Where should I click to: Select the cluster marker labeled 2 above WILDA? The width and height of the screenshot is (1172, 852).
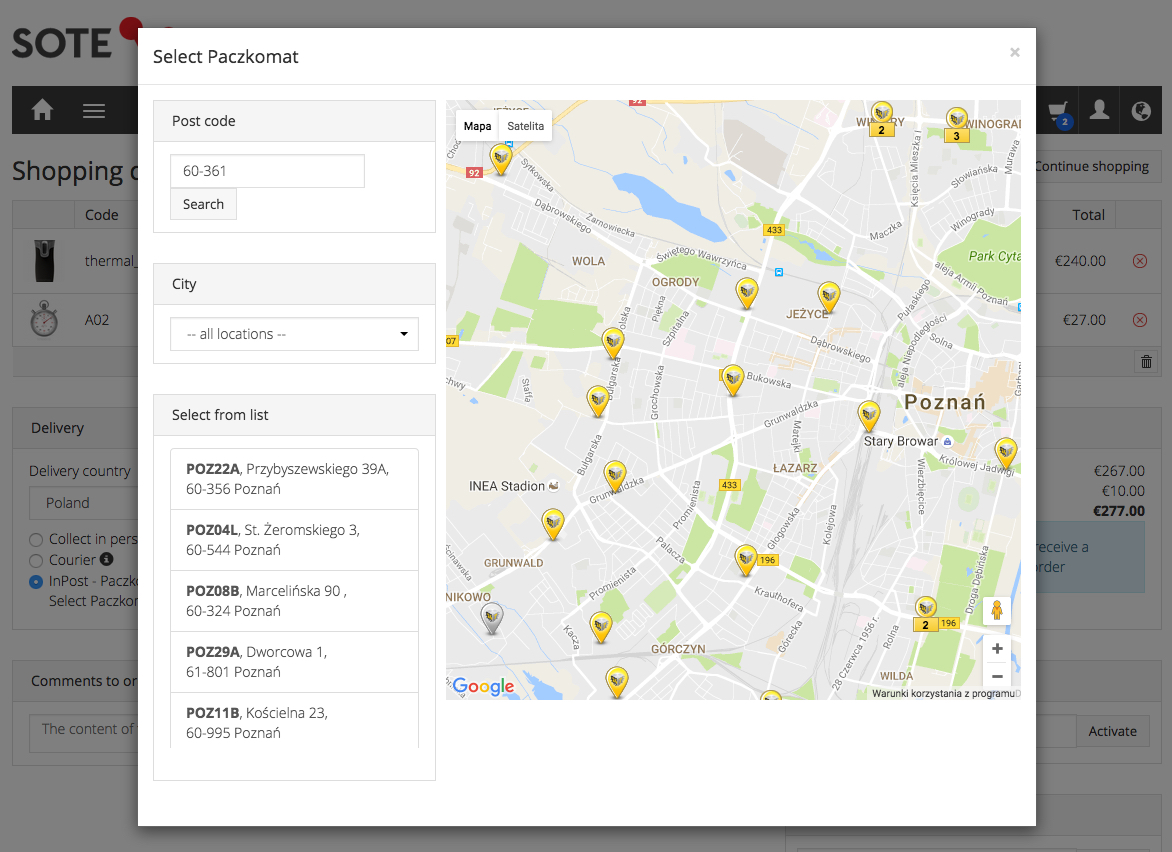[925, 614]
